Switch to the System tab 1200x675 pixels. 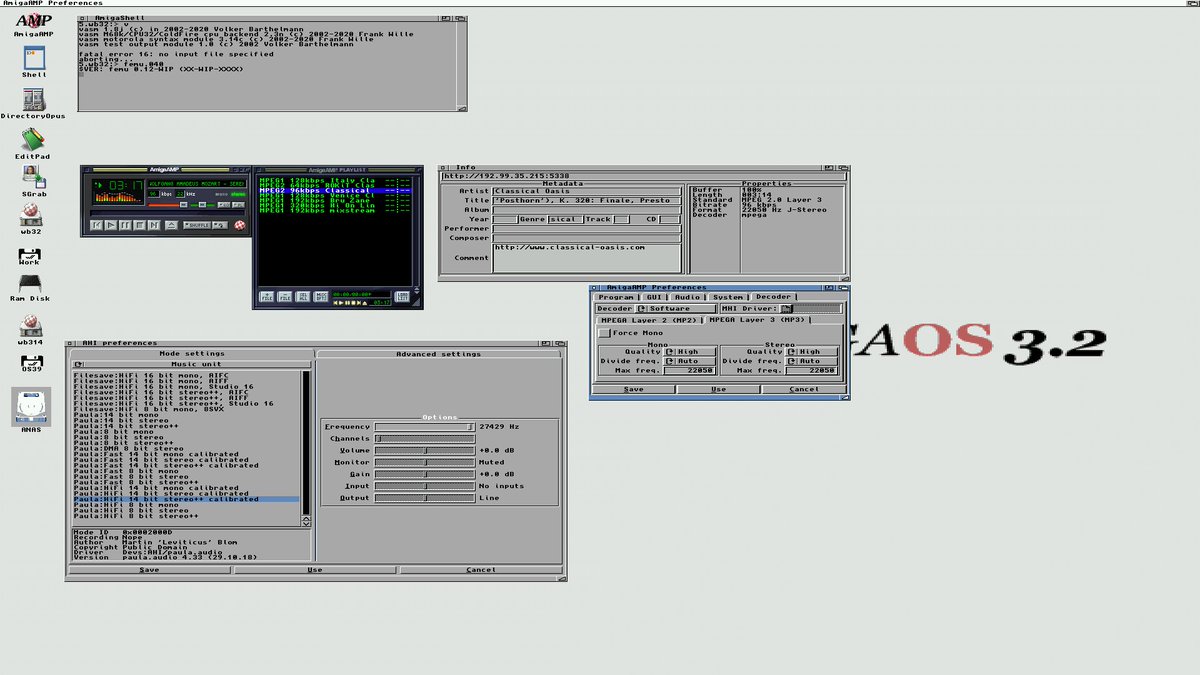point(727,297)
